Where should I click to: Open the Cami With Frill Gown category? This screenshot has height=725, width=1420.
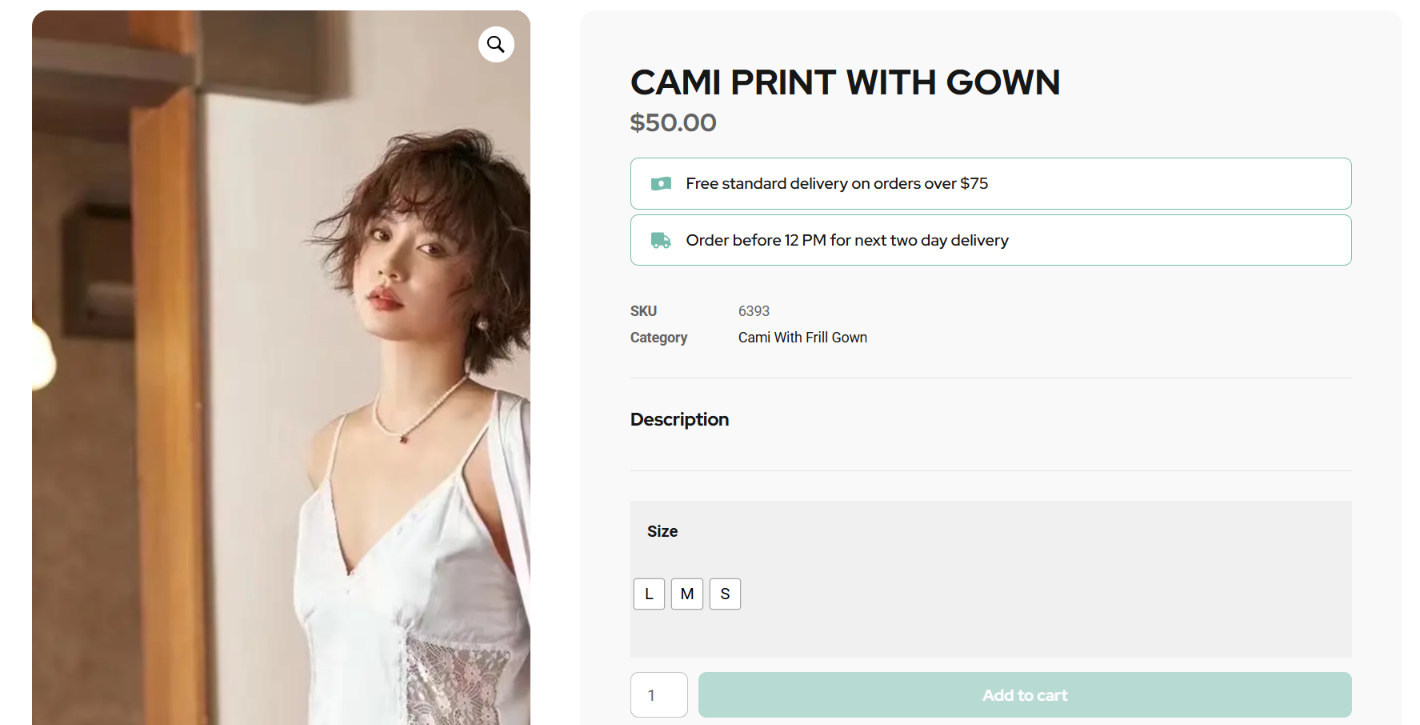(802, 338)
